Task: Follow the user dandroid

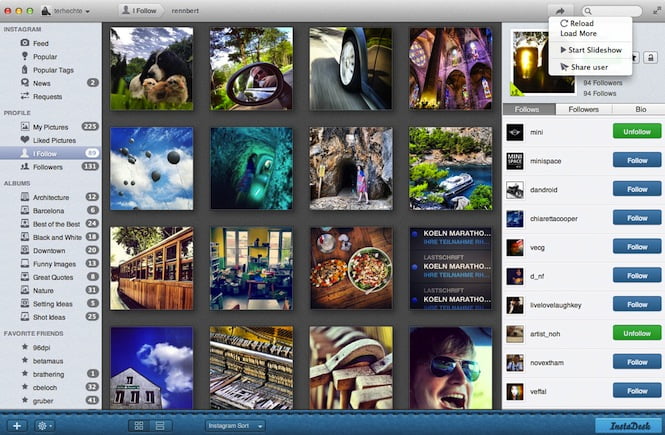Action: pos(637,189)
